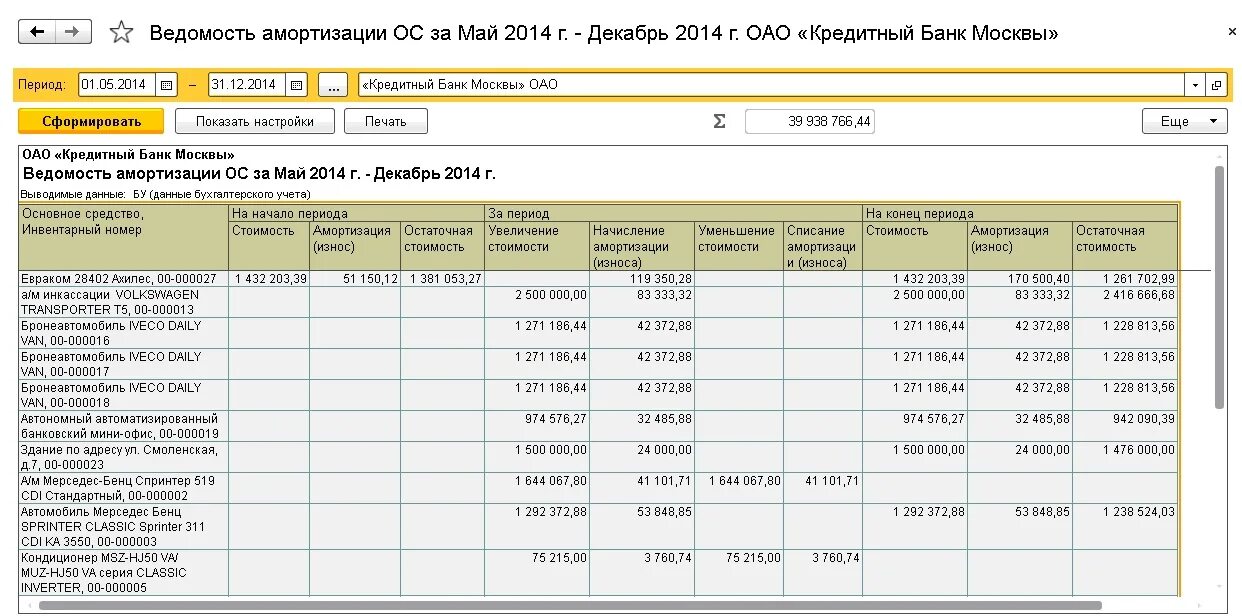Go forward with the right arrow button

click(73, 32)
